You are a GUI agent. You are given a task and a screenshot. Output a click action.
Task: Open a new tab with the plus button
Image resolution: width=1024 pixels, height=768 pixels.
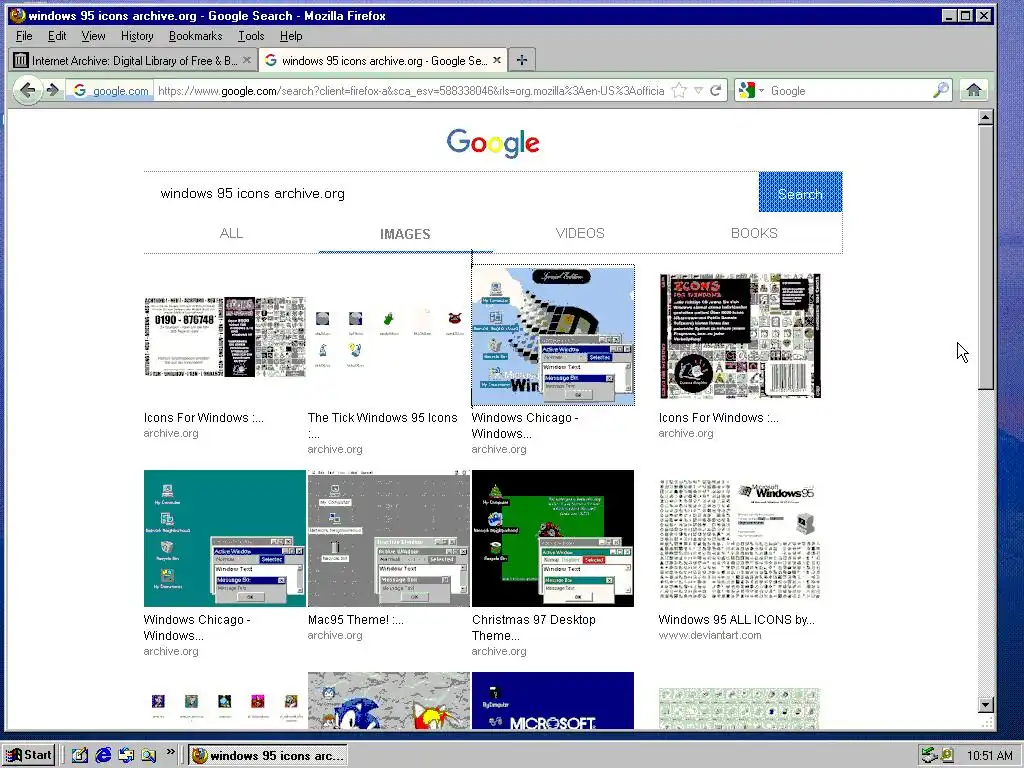(522, 60)
